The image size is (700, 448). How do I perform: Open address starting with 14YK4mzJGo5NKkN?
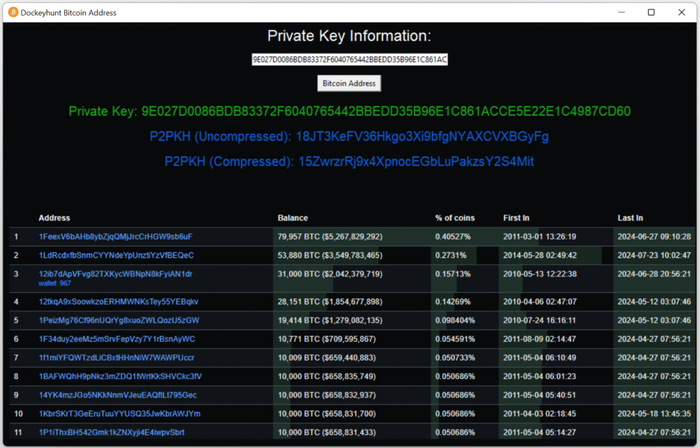click(x=118, y=395)
